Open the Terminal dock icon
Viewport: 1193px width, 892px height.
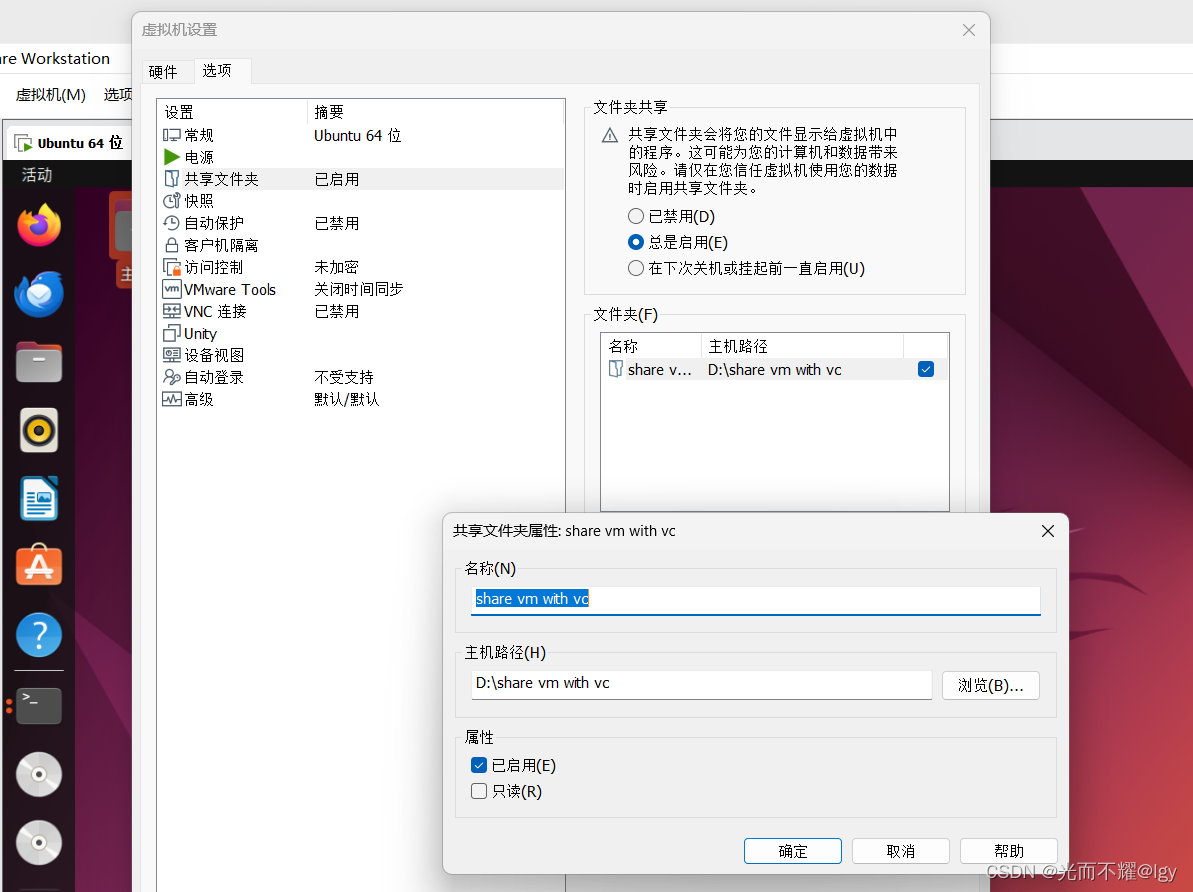pyautogui.click(x=39, y=706)
